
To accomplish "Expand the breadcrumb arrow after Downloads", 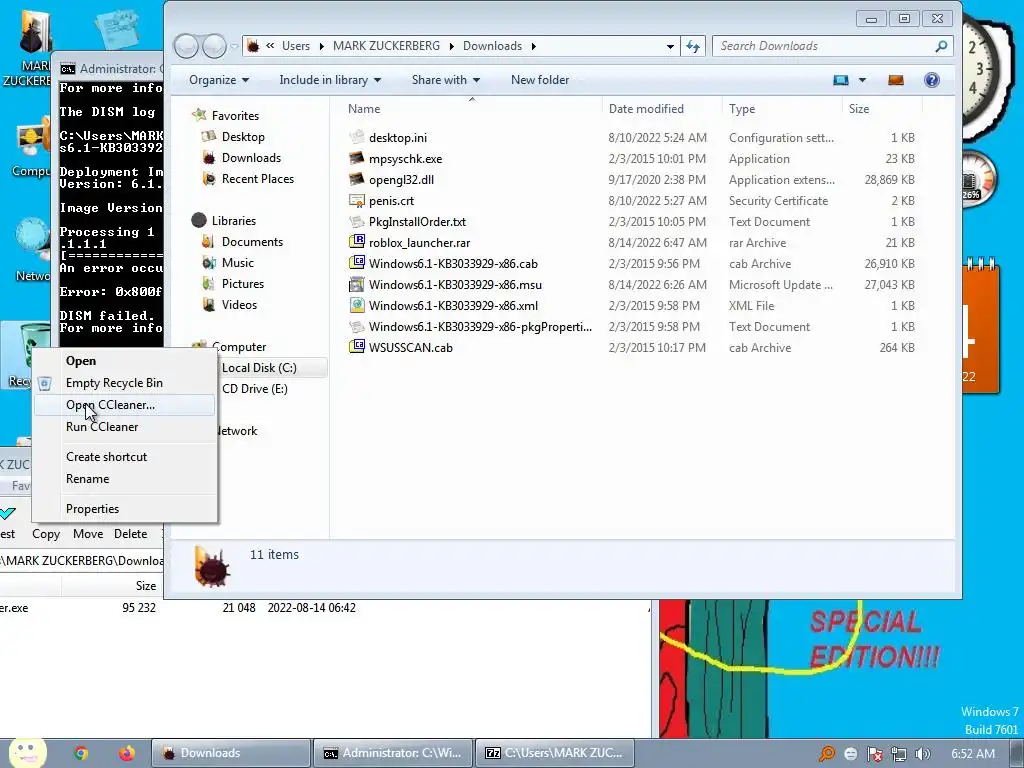I will 534,46.
